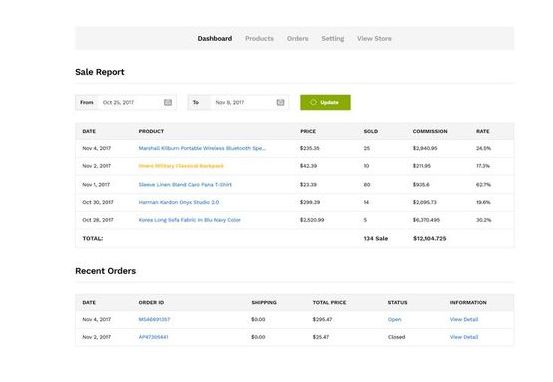Open the To date calendar icon
This screenshot has height=382, width=553.
[x=280, y=102]
